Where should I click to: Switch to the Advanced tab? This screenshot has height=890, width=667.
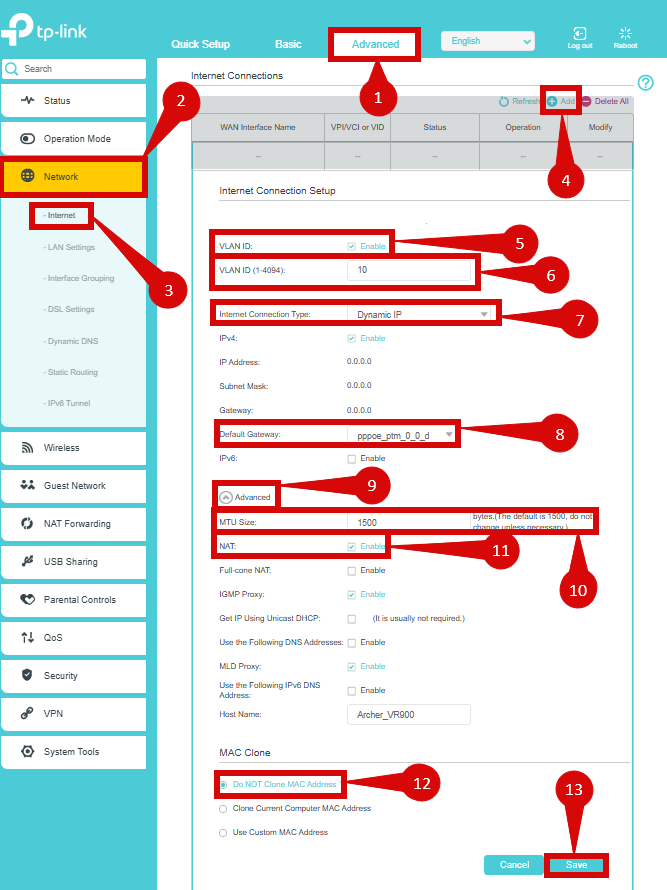375,44
